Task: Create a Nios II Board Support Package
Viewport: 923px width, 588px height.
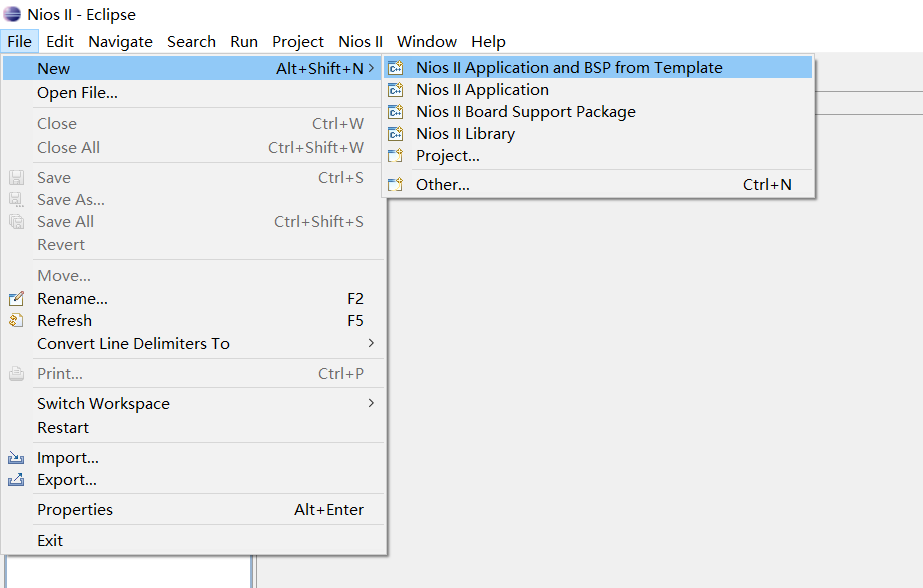Action: [525, 111]
